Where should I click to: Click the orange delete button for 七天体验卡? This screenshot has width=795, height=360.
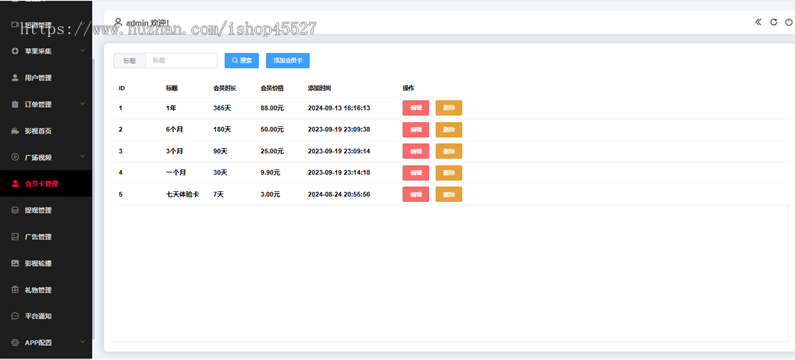tap(449, 194)
